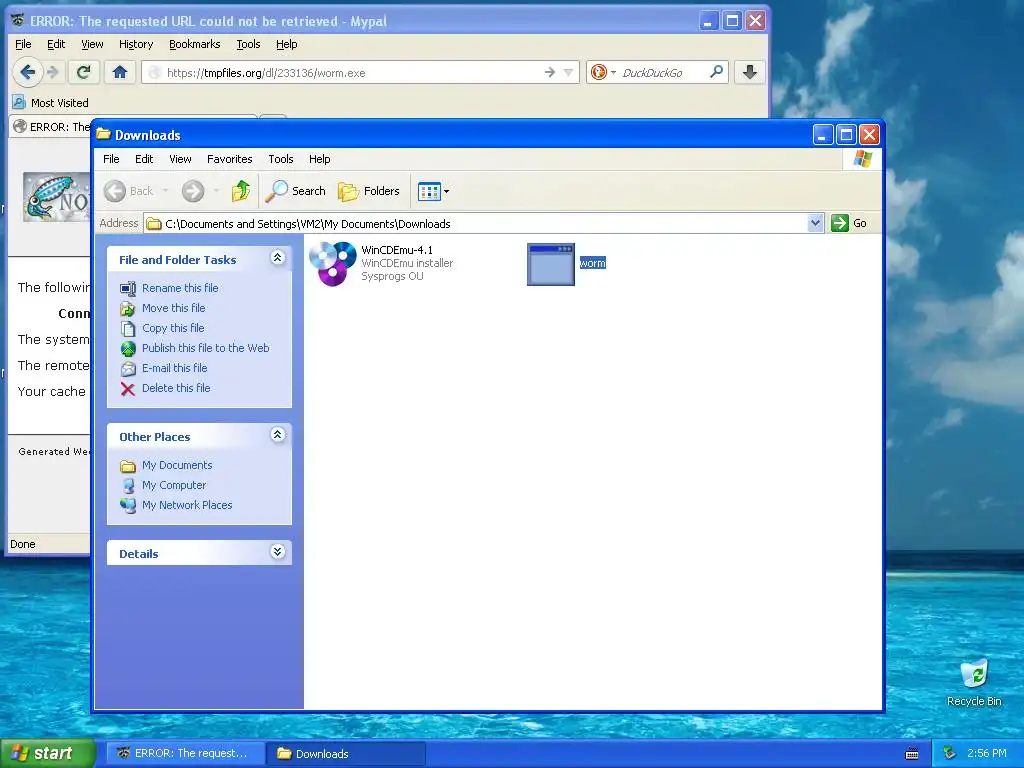Open the Views dropdown button

point(434,191)
